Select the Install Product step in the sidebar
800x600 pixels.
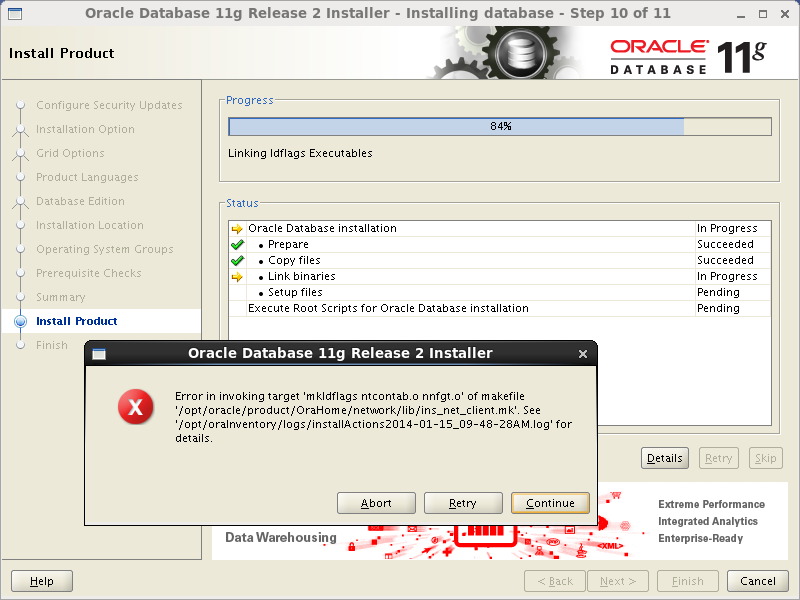(x=74, y=321)
